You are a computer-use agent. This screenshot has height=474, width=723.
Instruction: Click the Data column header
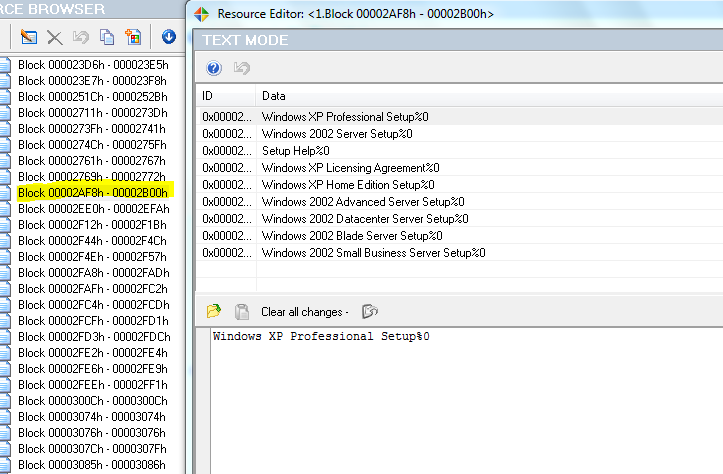(x=490, y=96)
